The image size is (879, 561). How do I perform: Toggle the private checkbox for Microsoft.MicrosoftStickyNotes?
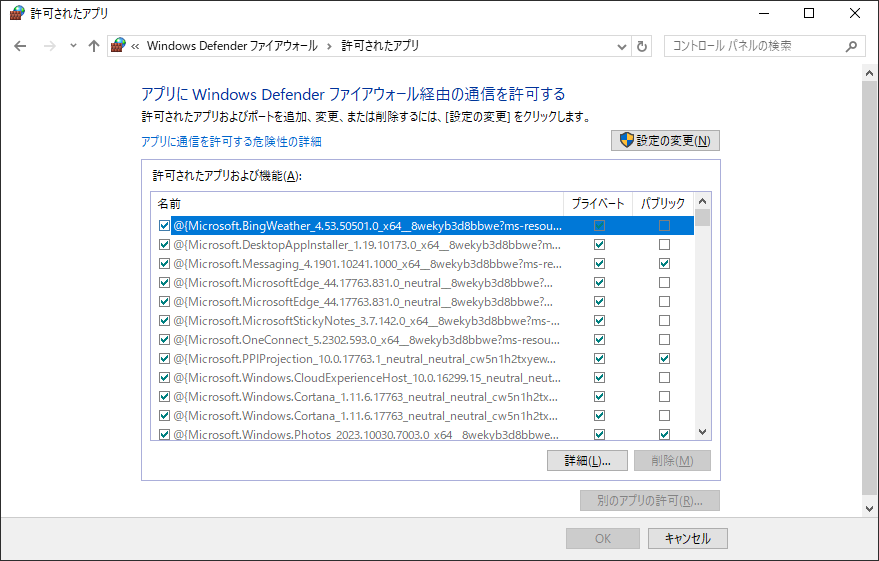[599, 321]
